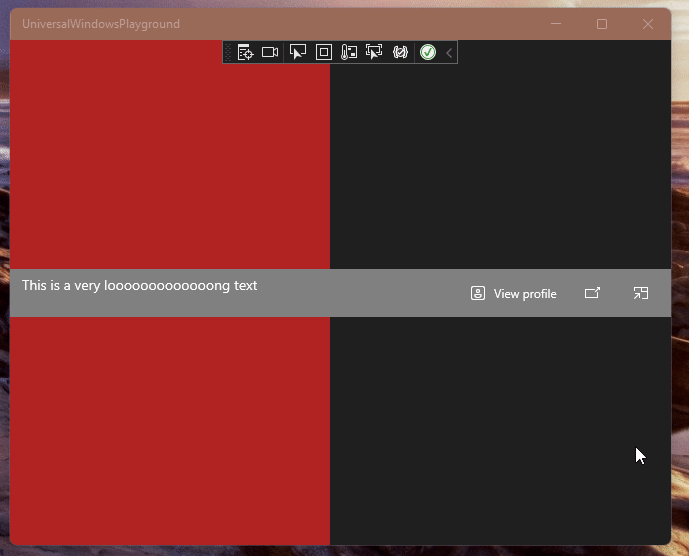Image resolution: width=689 pixels, height=556 pixels.
Task: Click the View profile button
Action: click(x=513, y=294)
